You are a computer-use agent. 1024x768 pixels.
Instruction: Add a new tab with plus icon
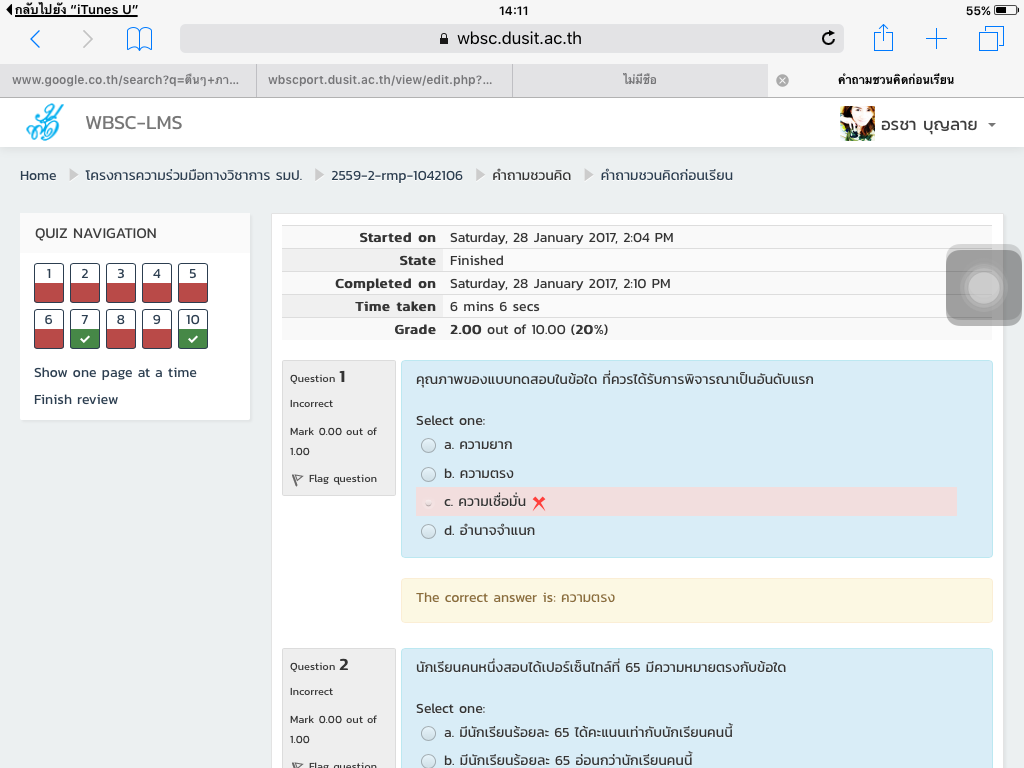[x=936, y=39]
